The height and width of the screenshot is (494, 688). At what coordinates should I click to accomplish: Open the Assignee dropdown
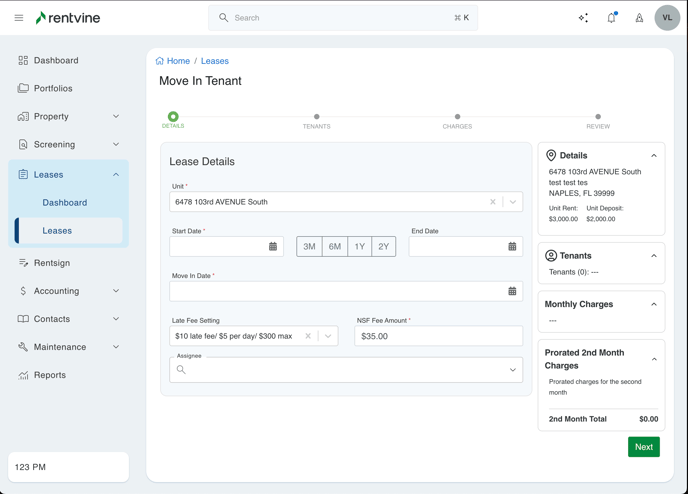click(x=512, y=370)
